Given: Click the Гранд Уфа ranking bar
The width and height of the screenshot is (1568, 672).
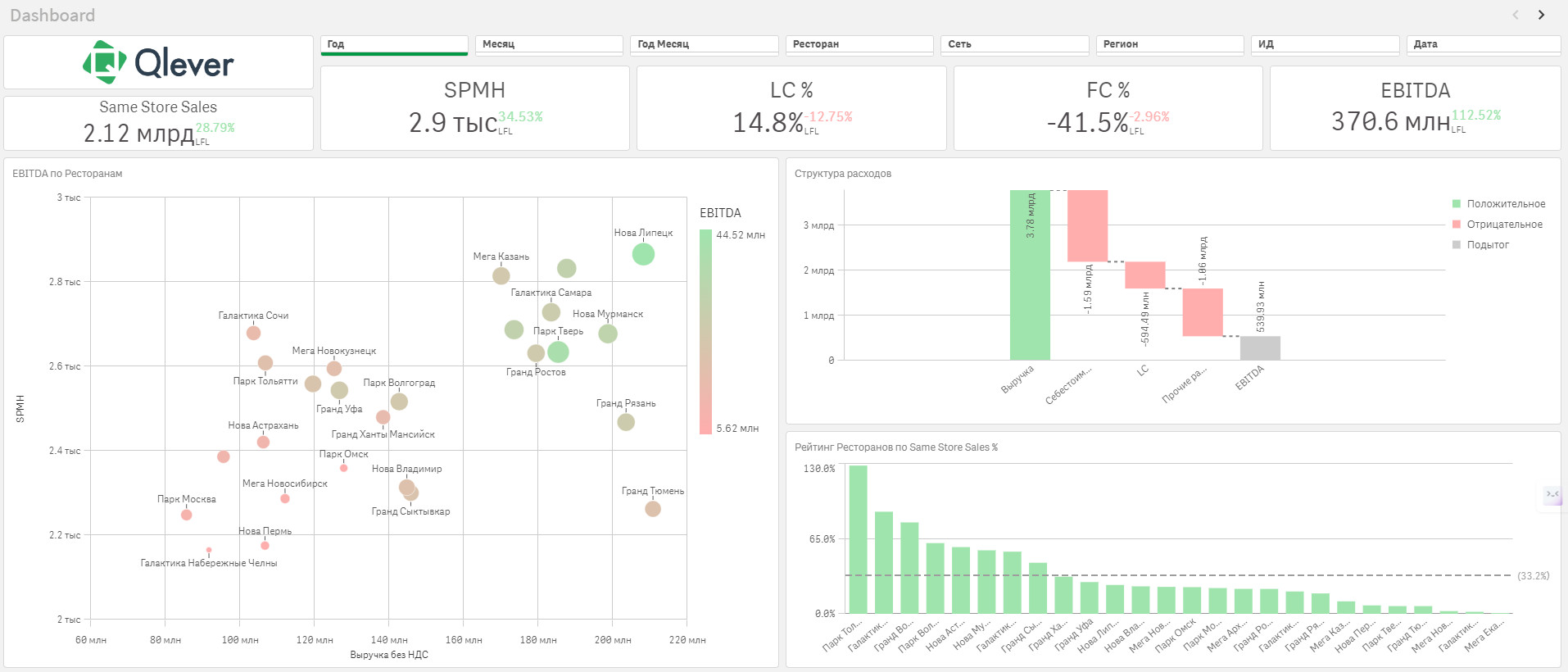Looking at the screenshot, I should coord(1089,597).
